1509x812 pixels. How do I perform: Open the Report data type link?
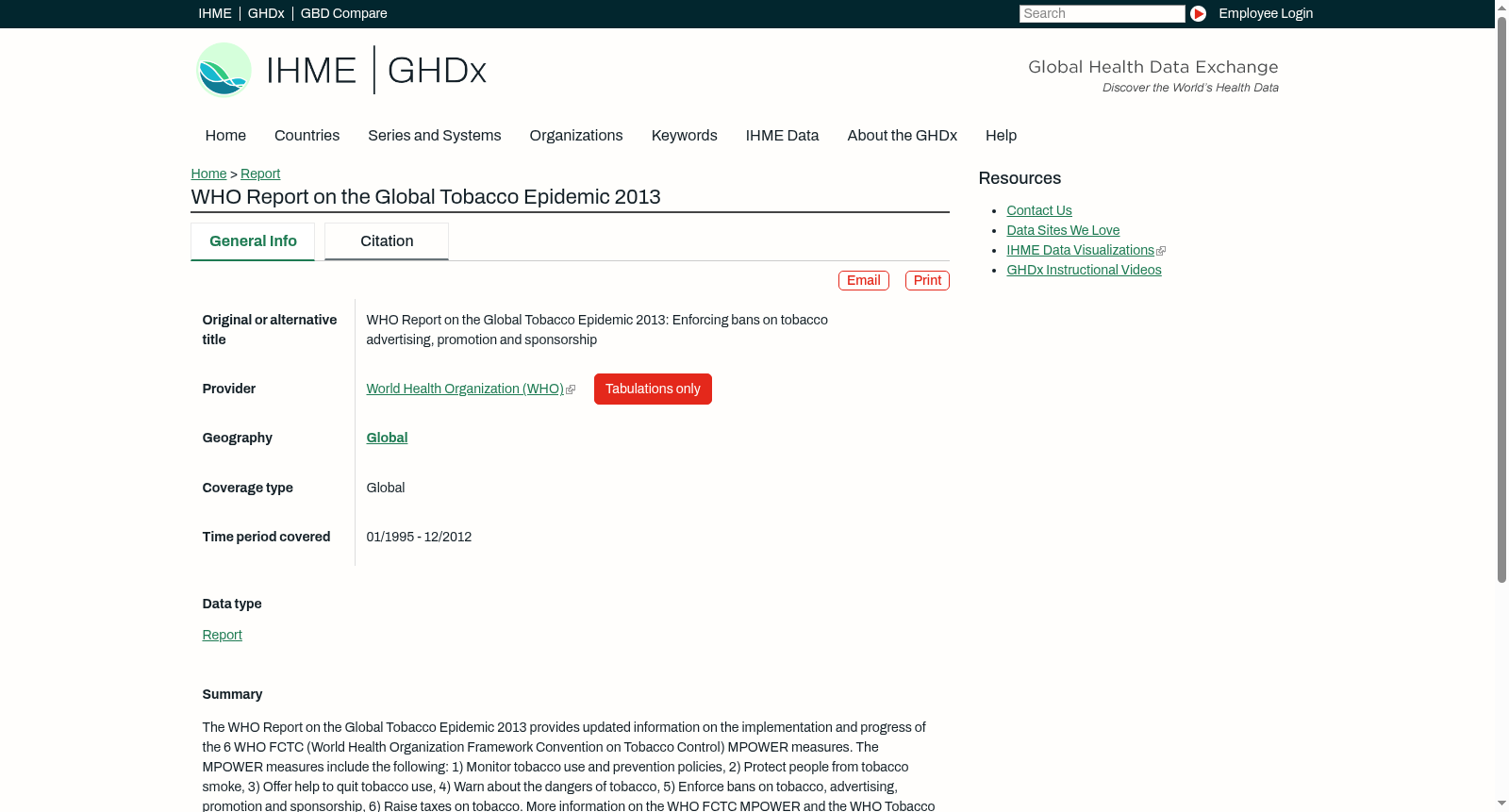[x=222, y=635]
